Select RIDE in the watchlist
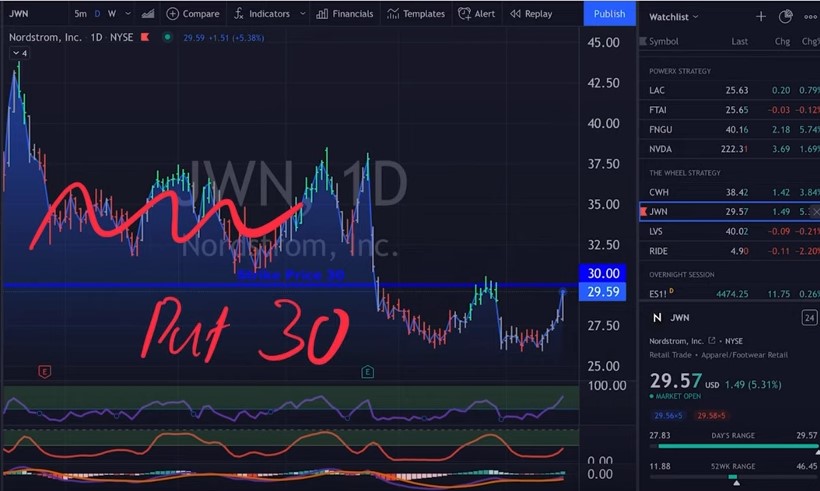 click(730, 251)
